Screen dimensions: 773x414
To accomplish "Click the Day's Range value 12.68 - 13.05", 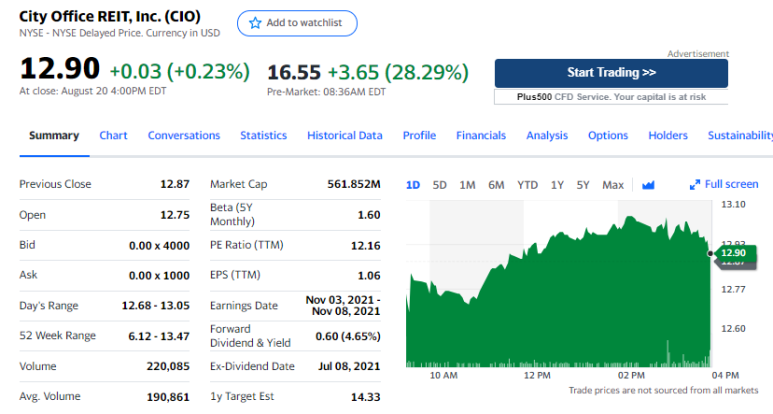I will 156,306.
